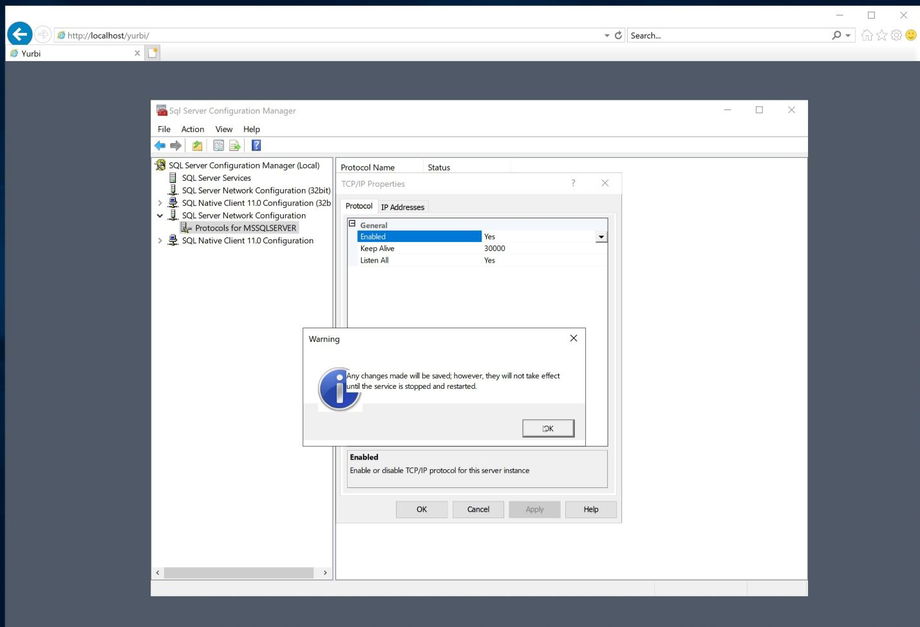The height and width of the screenshot is (627, 920).
Task: Open the browser Favorites star icon
Action: coord(881,35)
